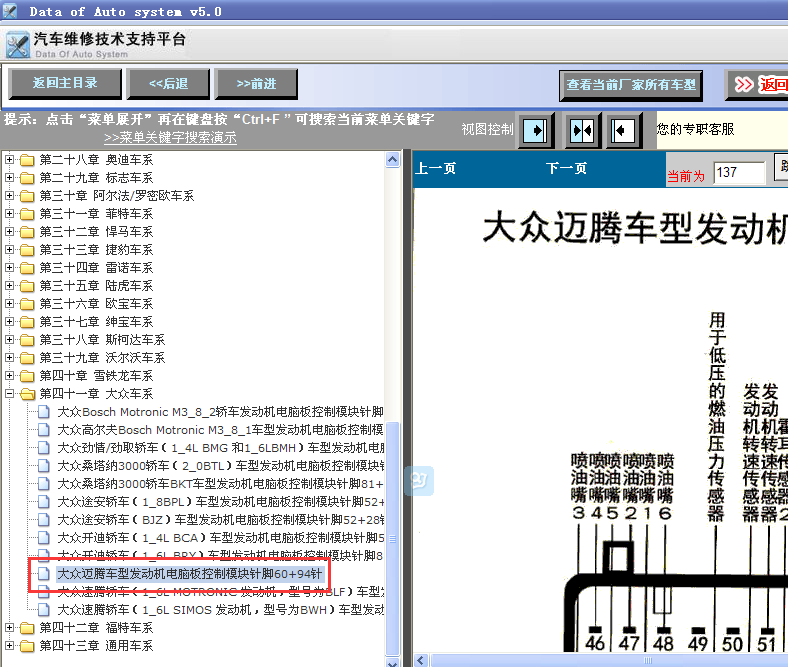Select 大众劲情/劲取轿车 entry
The image size is (788, 667).
[x=220, y=447]
